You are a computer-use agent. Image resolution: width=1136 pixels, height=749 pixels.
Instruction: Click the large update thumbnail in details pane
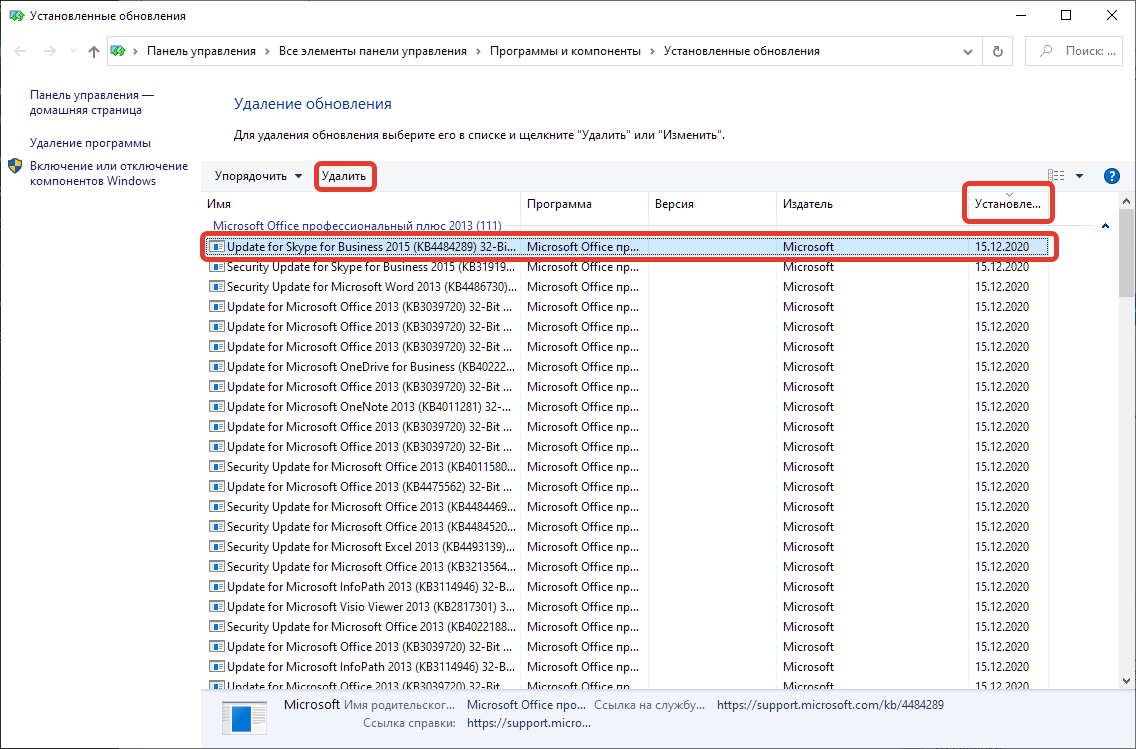click(x=244, y=719)
